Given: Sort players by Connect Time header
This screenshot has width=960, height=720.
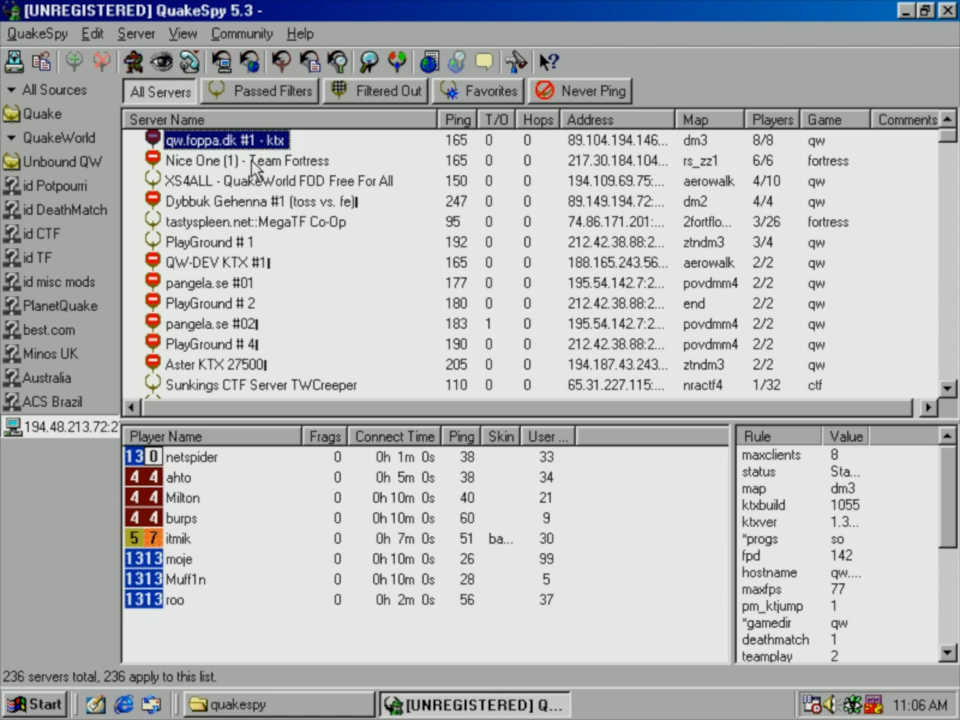Looking at the screenshot, I should pyautogui.click(x=394, y=437).
